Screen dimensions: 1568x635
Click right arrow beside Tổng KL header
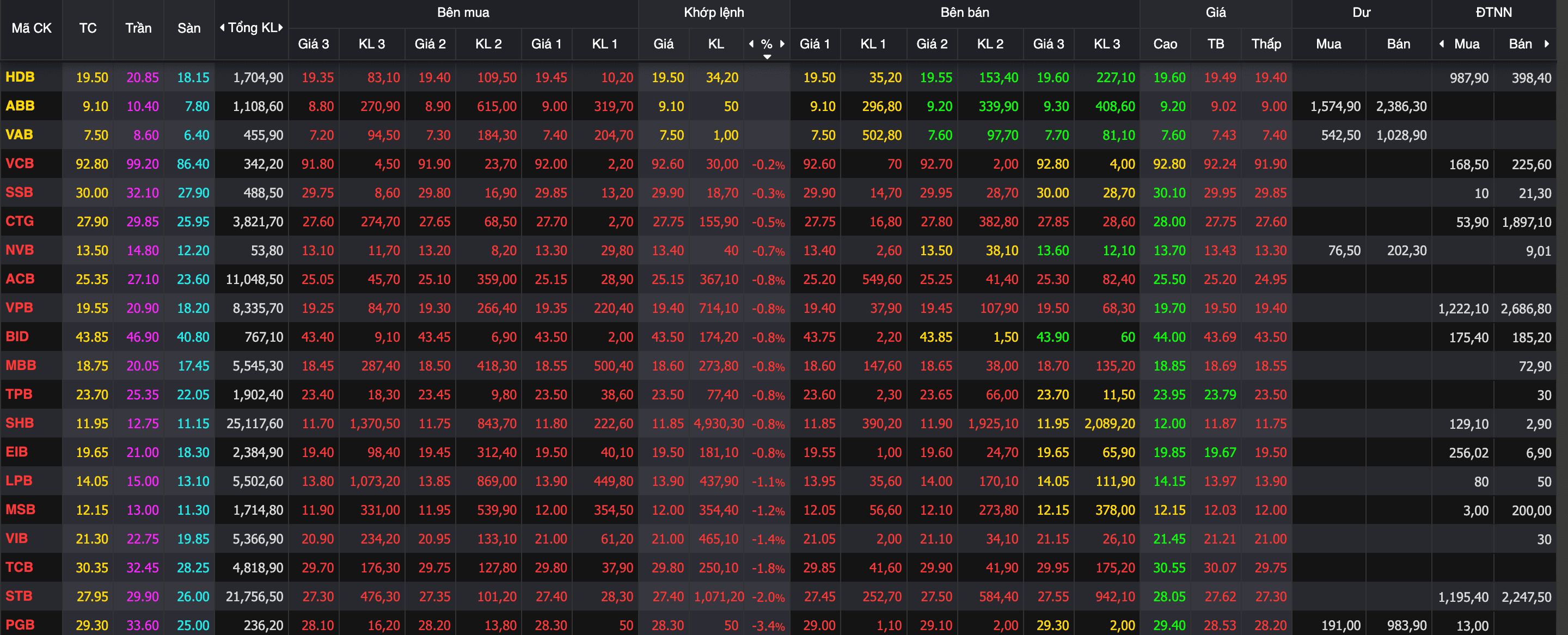[x=280, y=27]
